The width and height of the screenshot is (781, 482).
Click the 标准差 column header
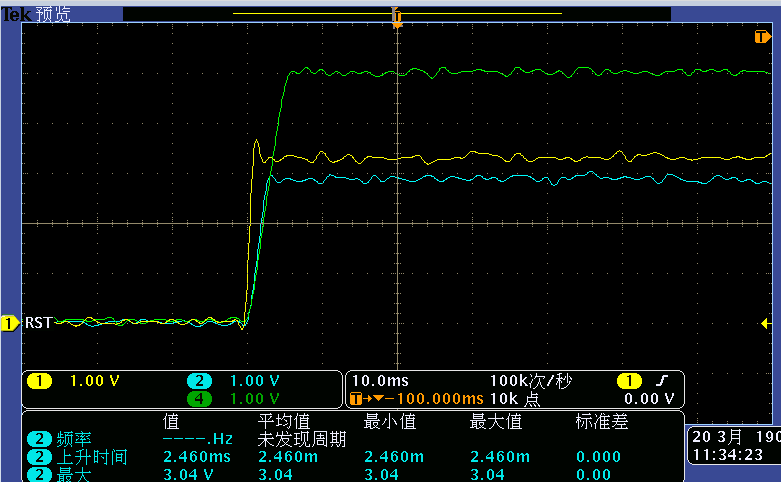tap(602, 422)
